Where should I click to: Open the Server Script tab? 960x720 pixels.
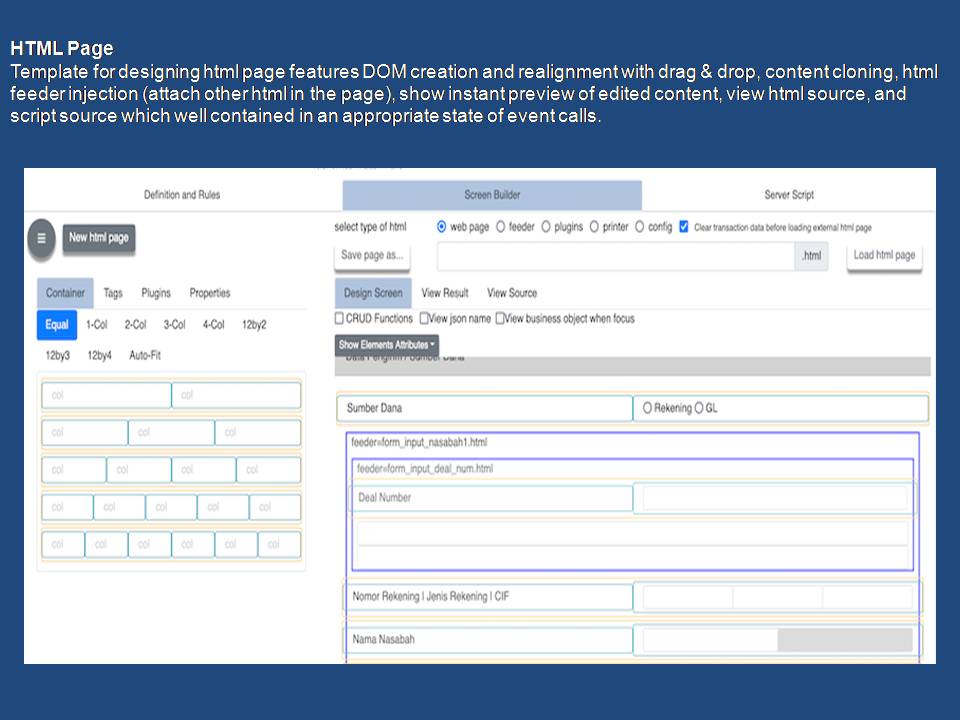pyautogui.click(x=789, y=195)
